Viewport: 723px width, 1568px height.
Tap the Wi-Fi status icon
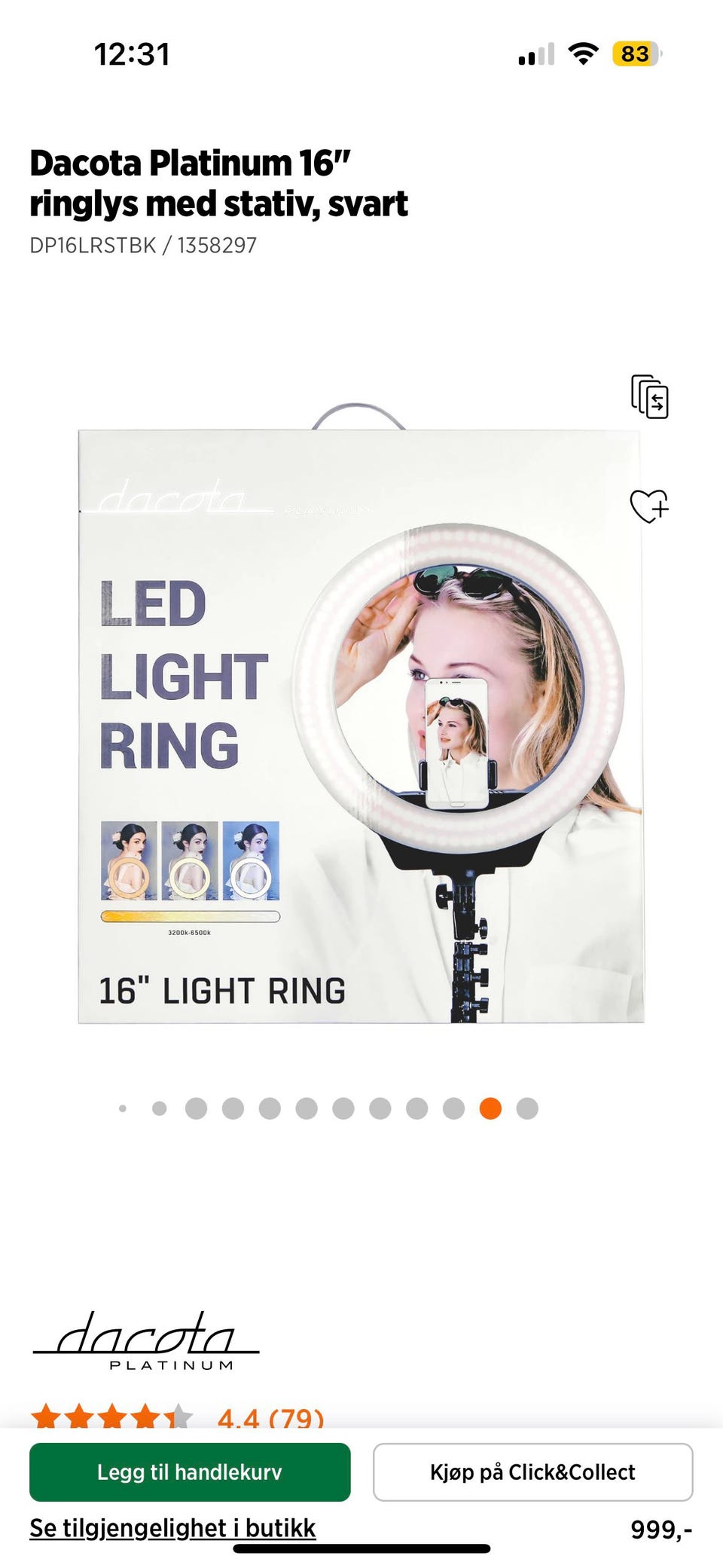click(583, 53)
